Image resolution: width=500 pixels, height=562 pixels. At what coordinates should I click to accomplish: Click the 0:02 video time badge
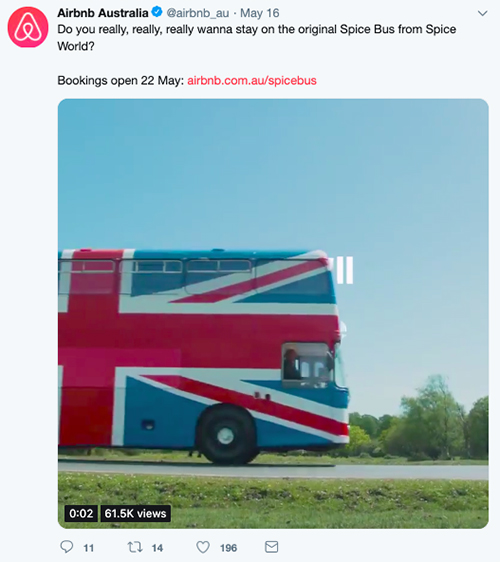[x=81, y=513]
